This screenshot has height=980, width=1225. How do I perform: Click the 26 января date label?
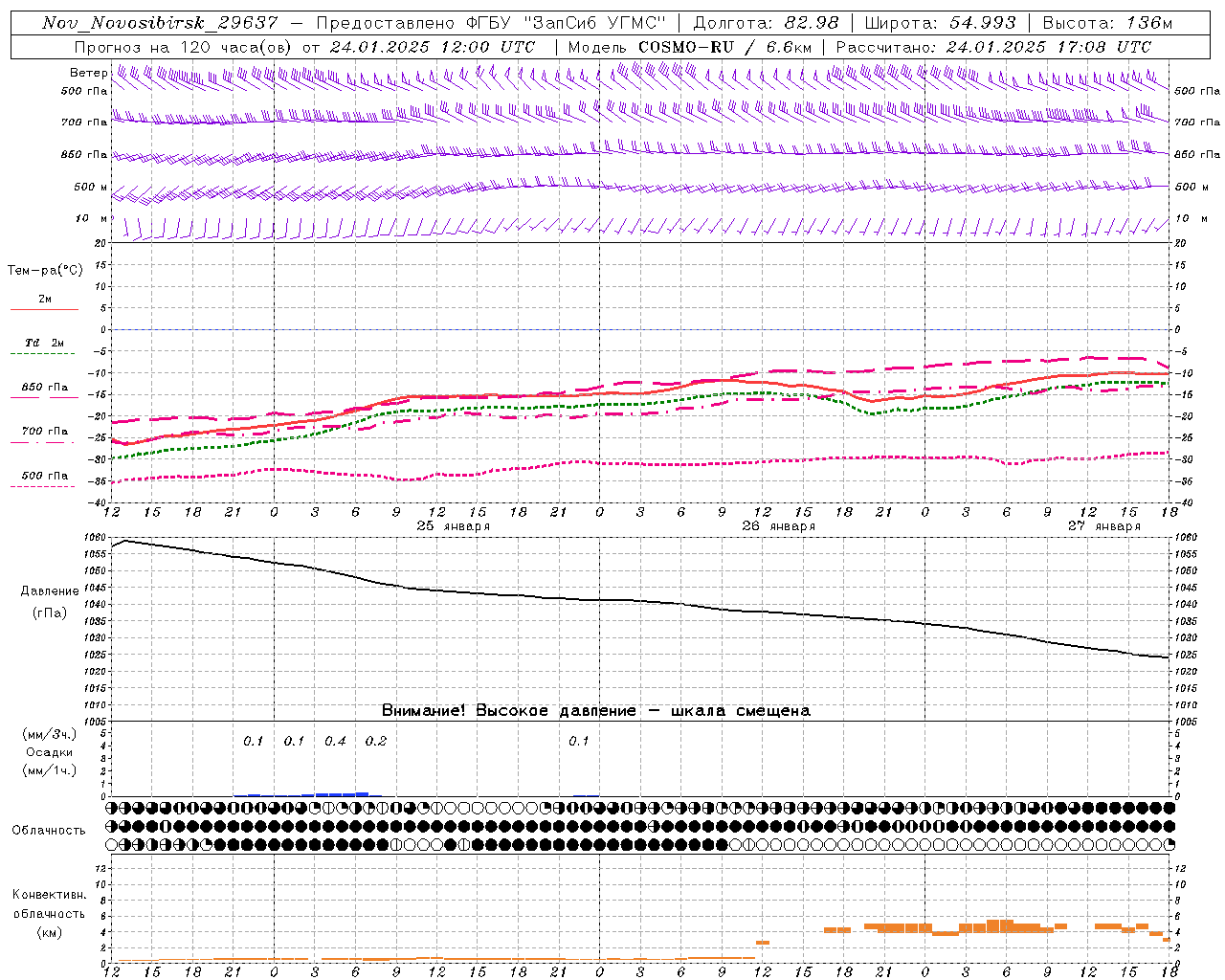pos(779,525)
